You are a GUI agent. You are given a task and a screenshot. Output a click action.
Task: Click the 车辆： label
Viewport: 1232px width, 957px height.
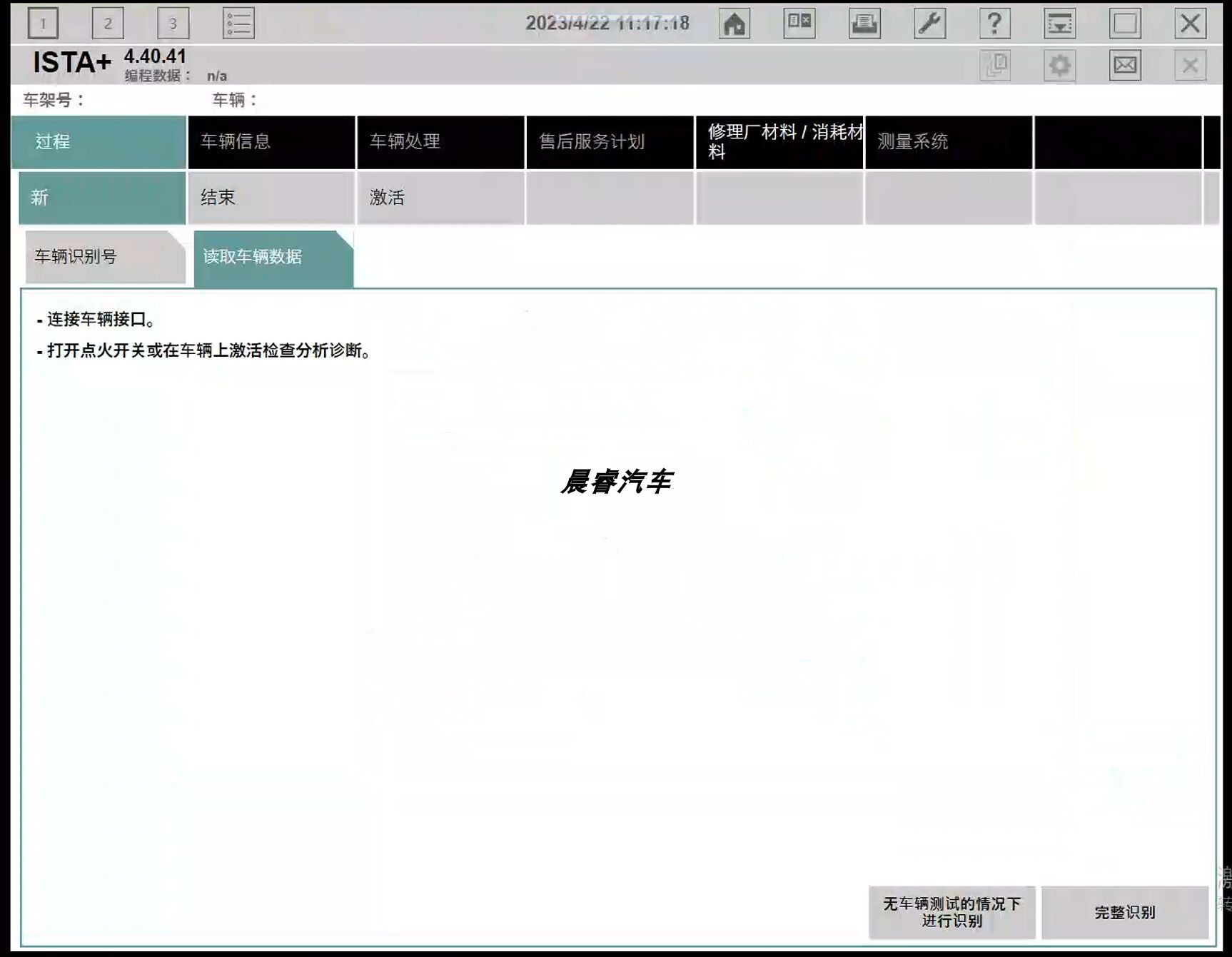236,100
